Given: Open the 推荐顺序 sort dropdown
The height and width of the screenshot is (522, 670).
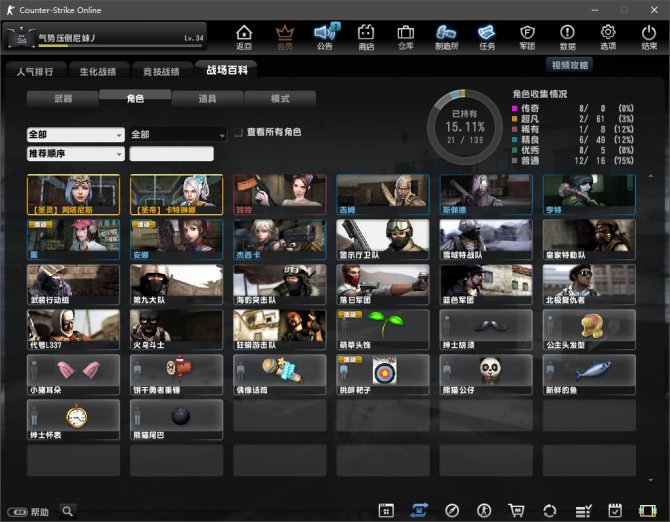Looking at the screenshot, I should pos(76,153).
